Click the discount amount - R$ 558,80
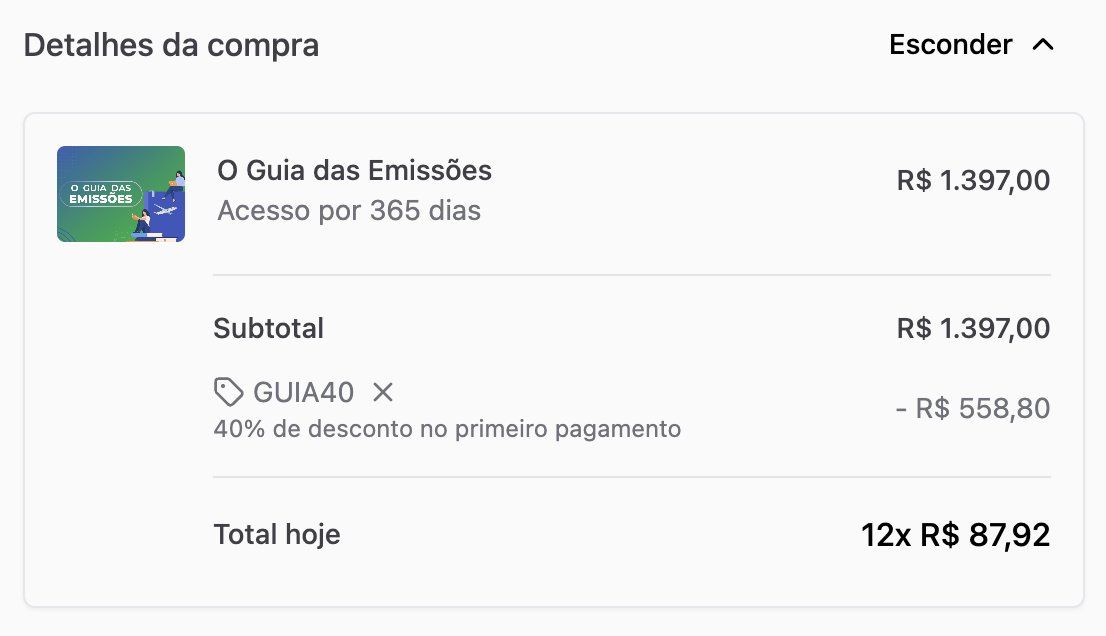Viewport: 1106px width, 636px height. [x=973, y=408]
